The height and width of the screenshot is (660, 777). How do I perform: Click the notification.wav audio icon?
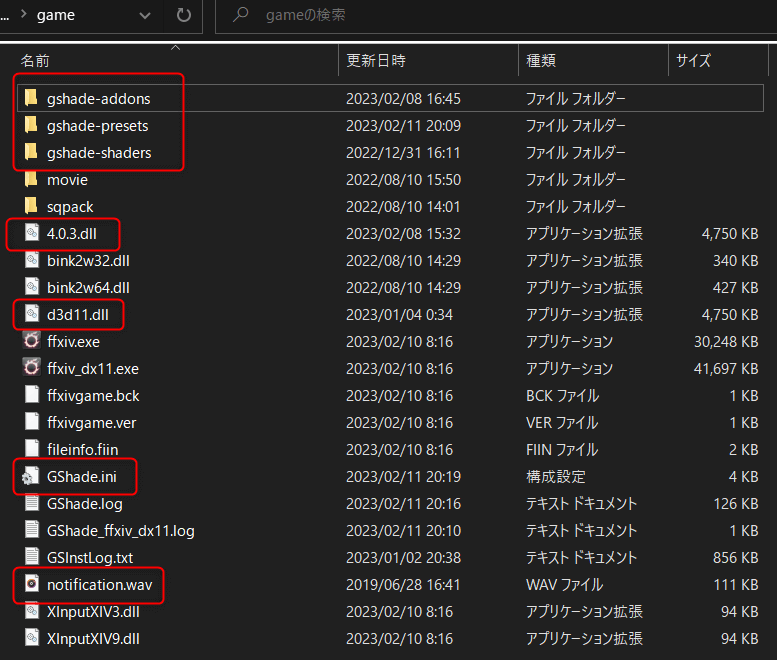click(32, 584)
